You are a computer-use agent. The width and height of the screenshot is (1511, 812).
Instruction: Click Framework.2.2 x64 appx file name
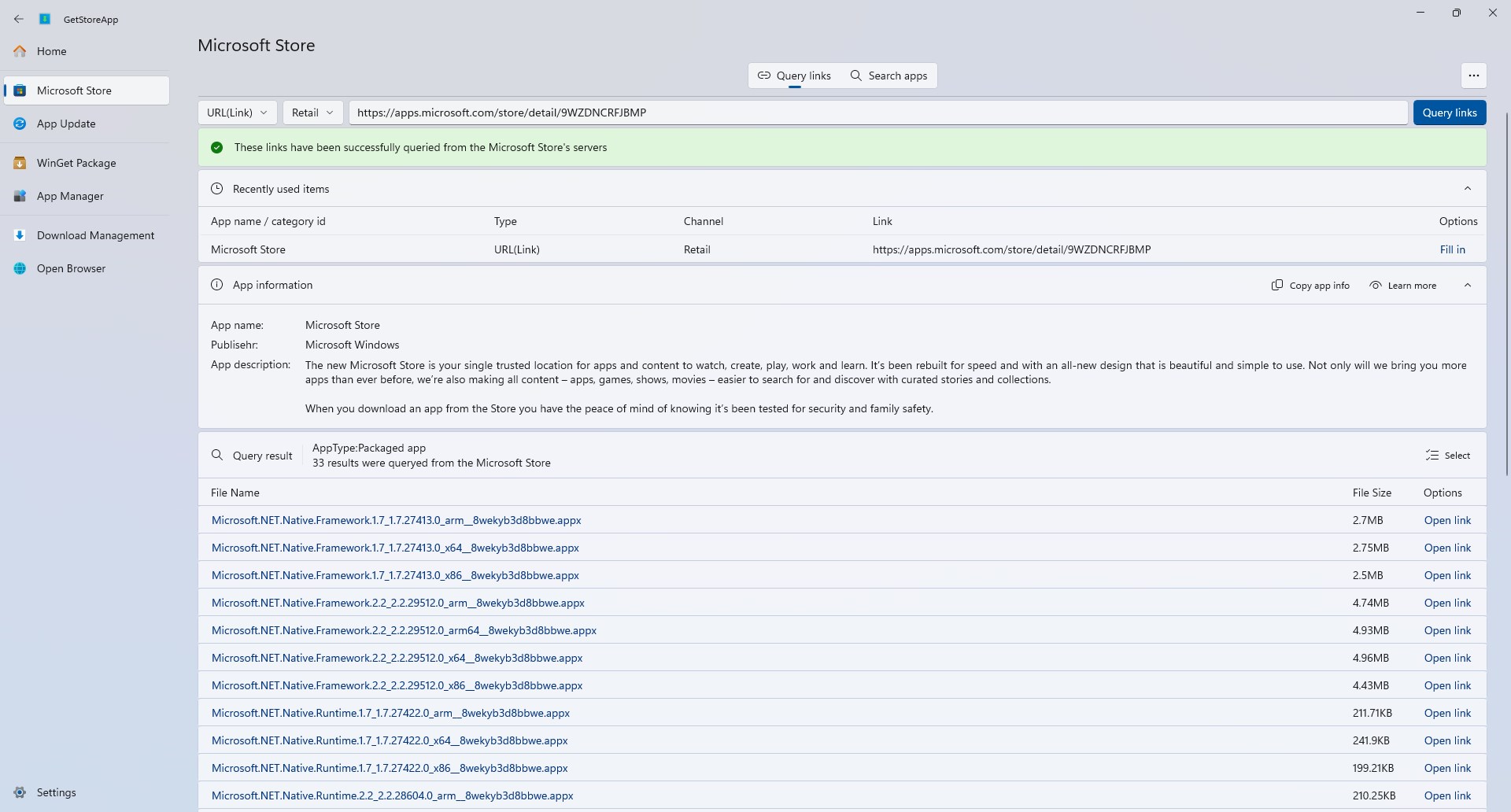397,658
